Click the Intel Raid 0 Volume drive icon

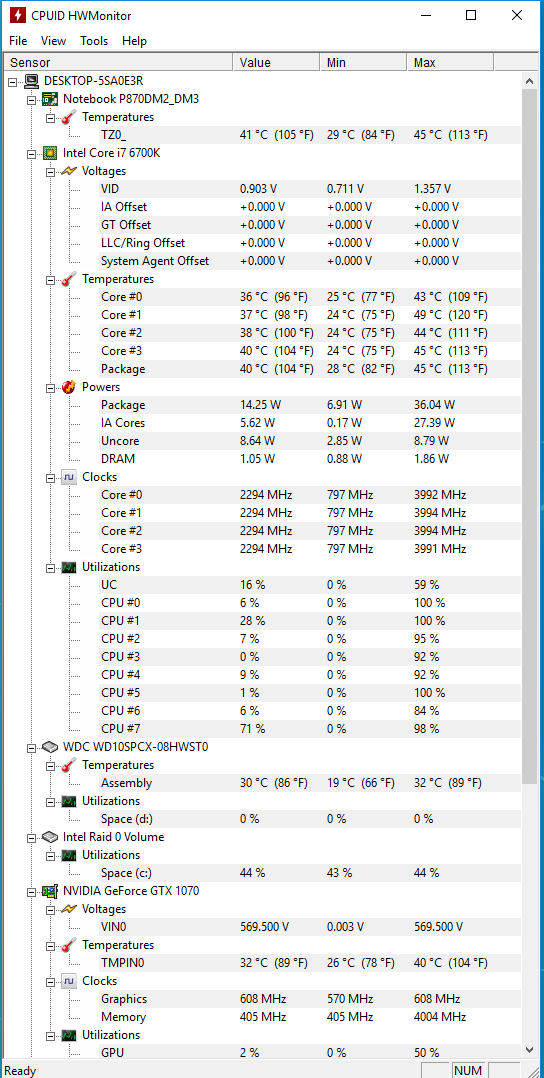pos(50,837)
